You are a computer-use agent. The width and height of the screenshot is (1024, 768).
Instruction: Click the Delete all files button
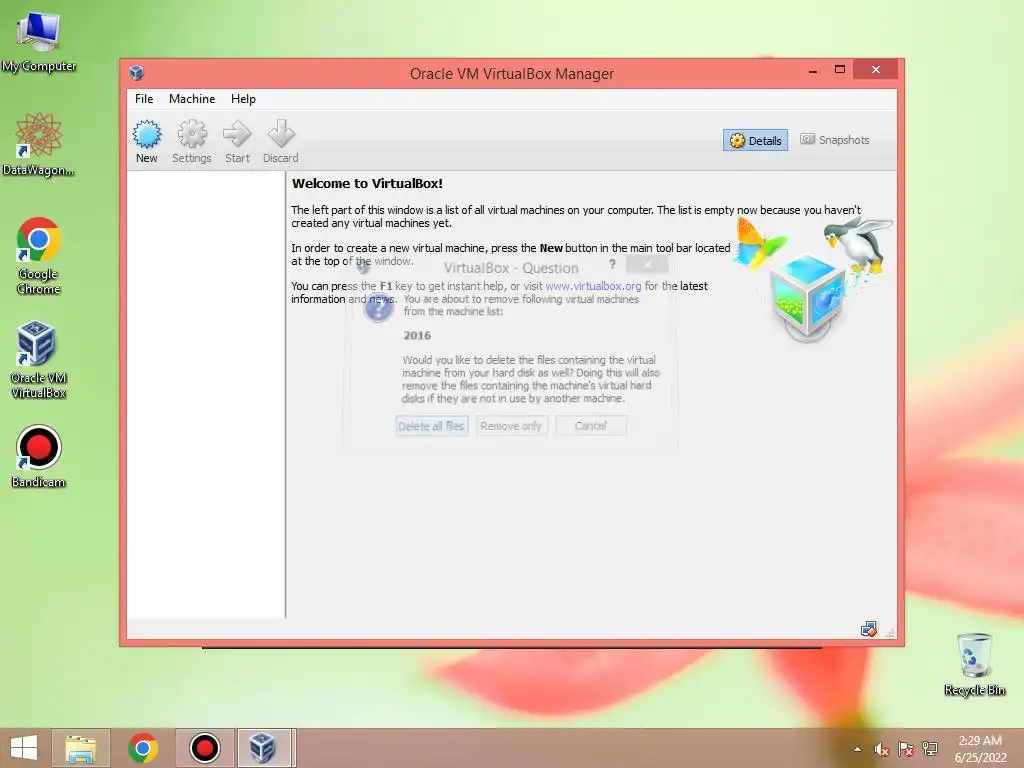point(432,426)
